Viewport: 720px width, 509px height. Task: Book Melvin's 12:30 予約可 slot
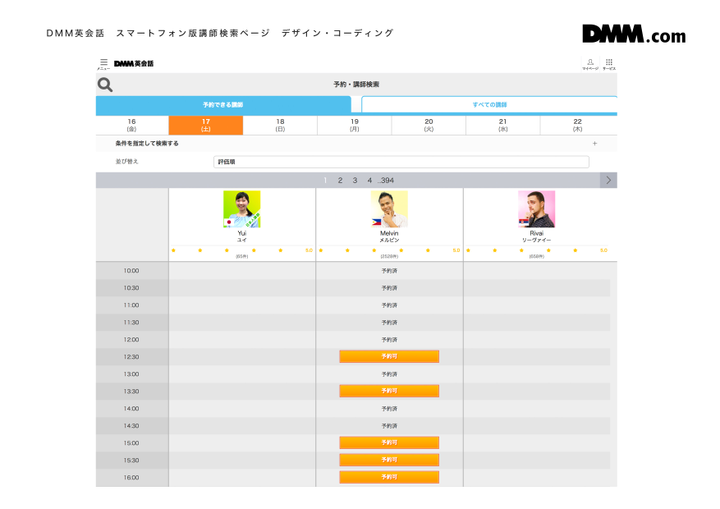coord(389,356)
